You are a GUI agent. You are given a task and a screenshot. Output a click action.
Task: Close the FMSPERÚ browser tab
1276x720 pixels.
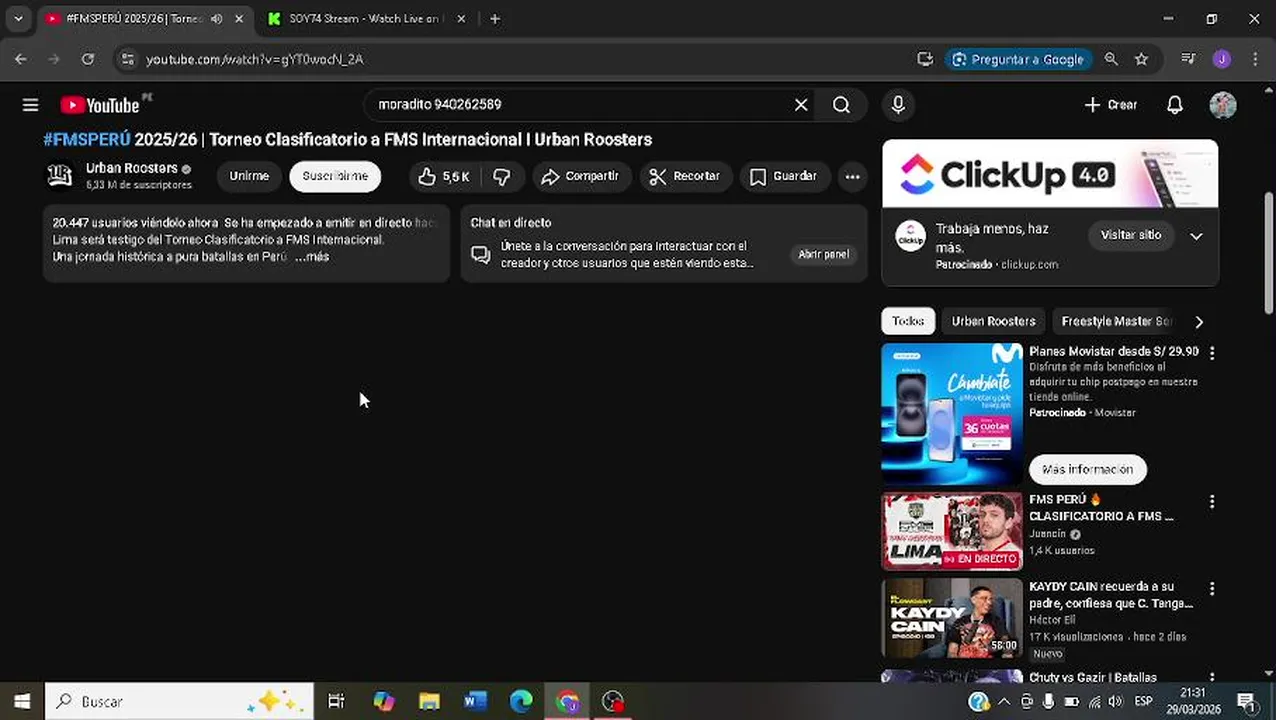pos(238,19)
